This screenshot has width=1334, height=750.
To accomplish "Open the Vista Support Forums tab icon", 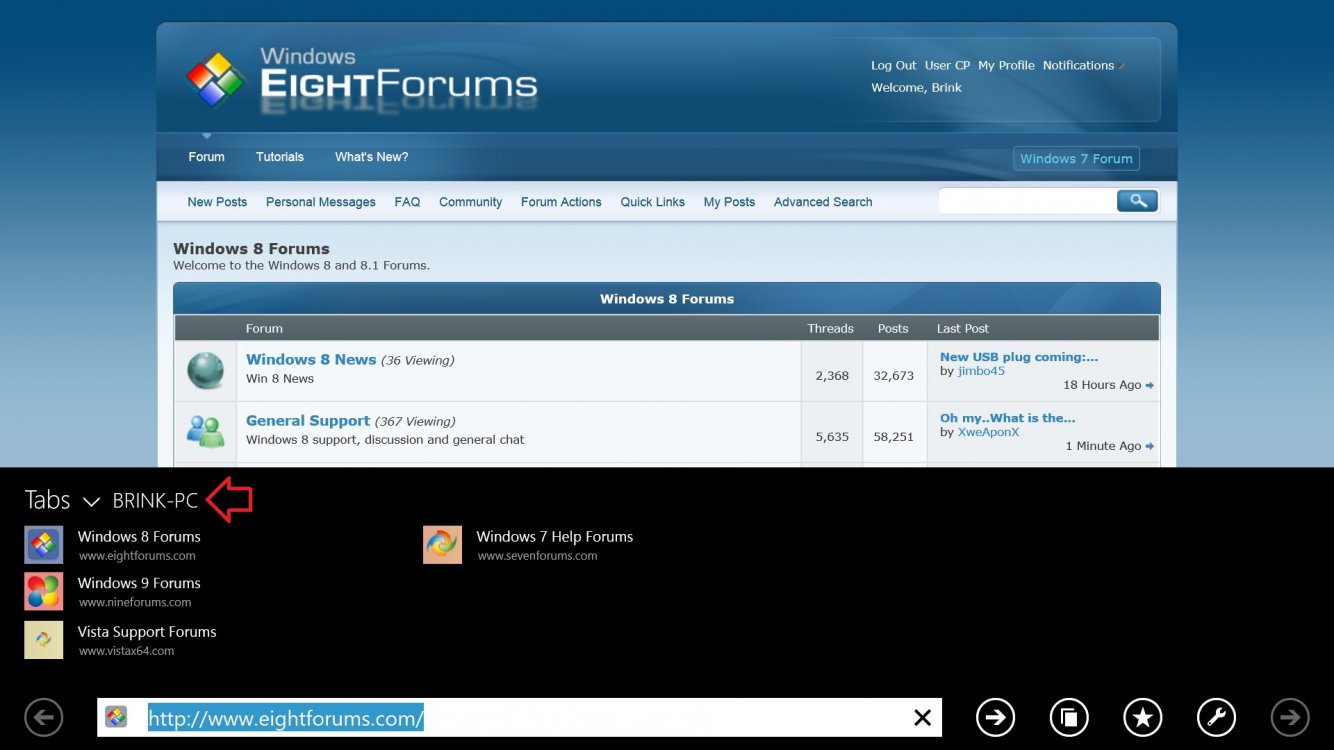I will 44,640.
